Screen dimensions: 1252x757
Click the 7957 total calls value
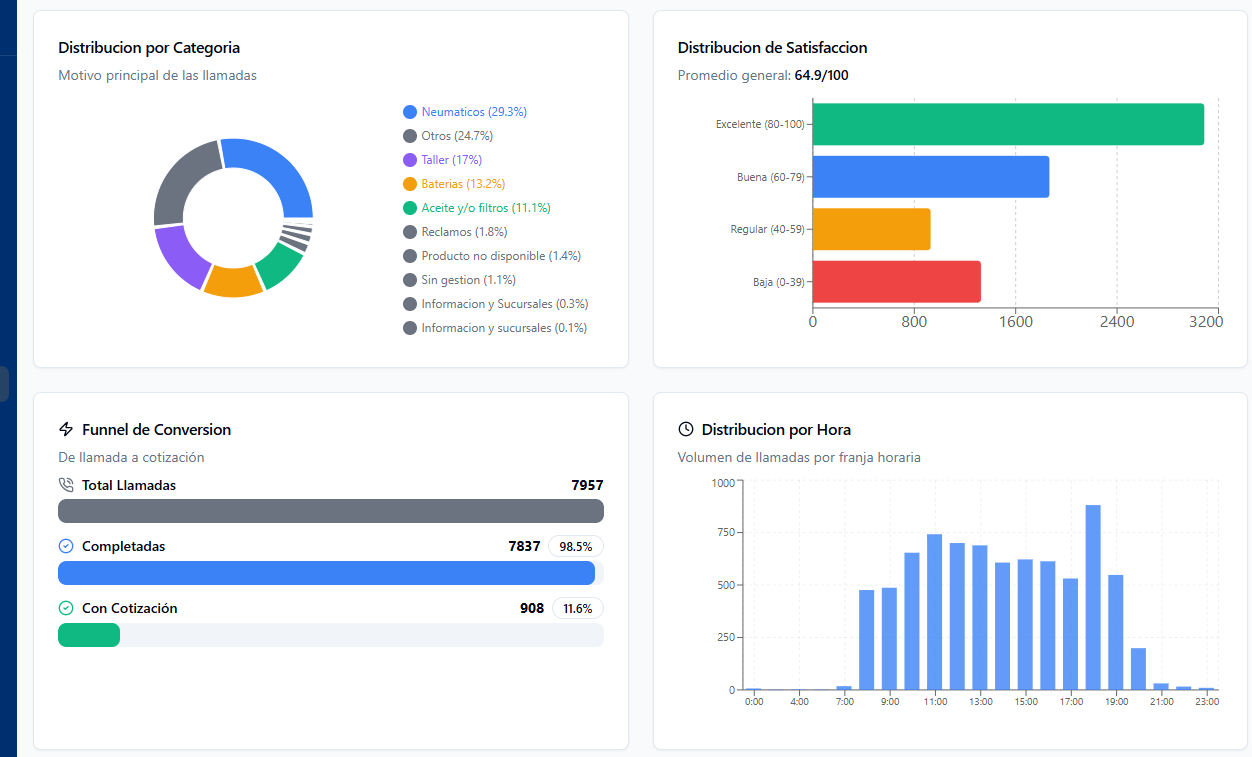[x=587, y=485]
